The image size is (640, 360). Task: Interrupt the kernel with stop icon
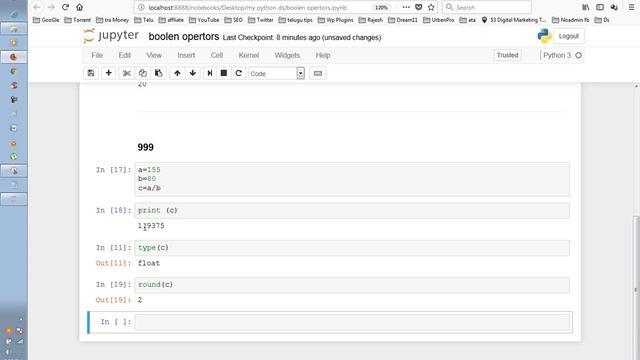click(x=224, y=73)
